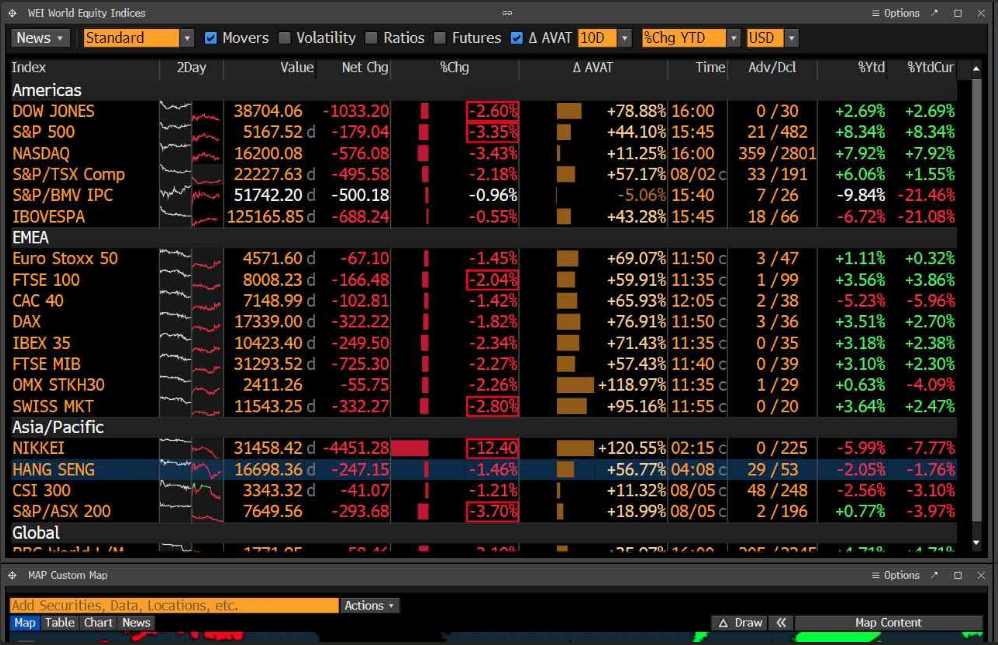This screenshot has width=998, height=645.
Task: Open the NASDAQ index
Action: point(41,153)
